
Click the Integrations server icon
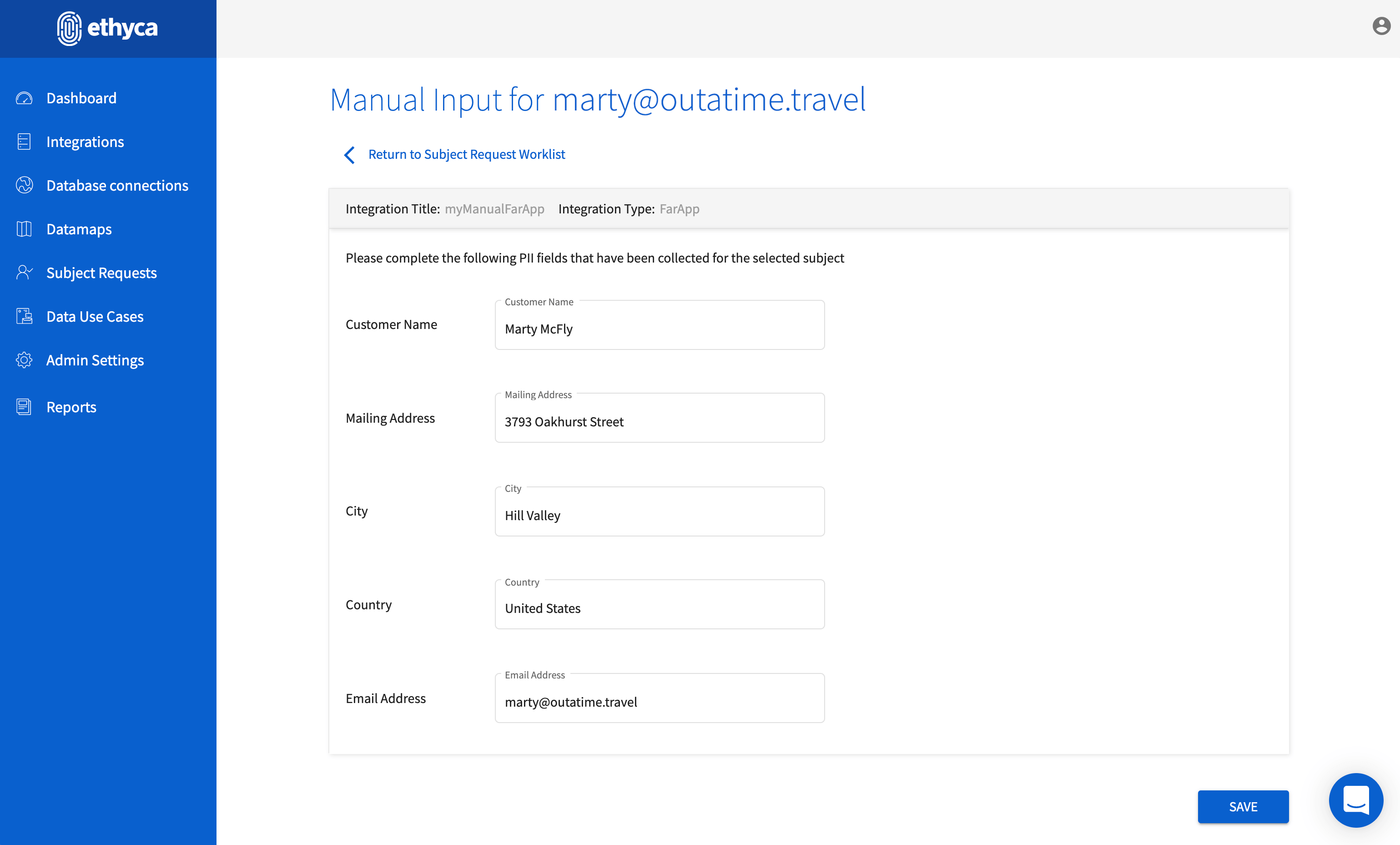[24, 142]
